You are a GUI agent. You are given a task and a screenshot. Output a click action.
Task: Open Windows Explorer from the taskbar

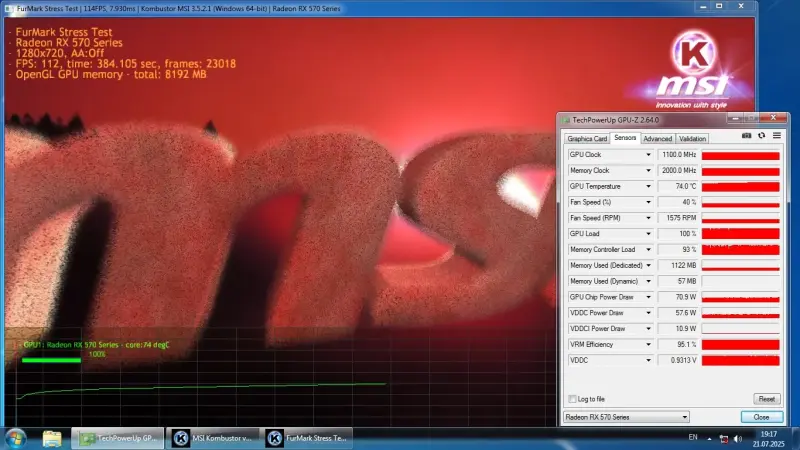coord(52,438)
